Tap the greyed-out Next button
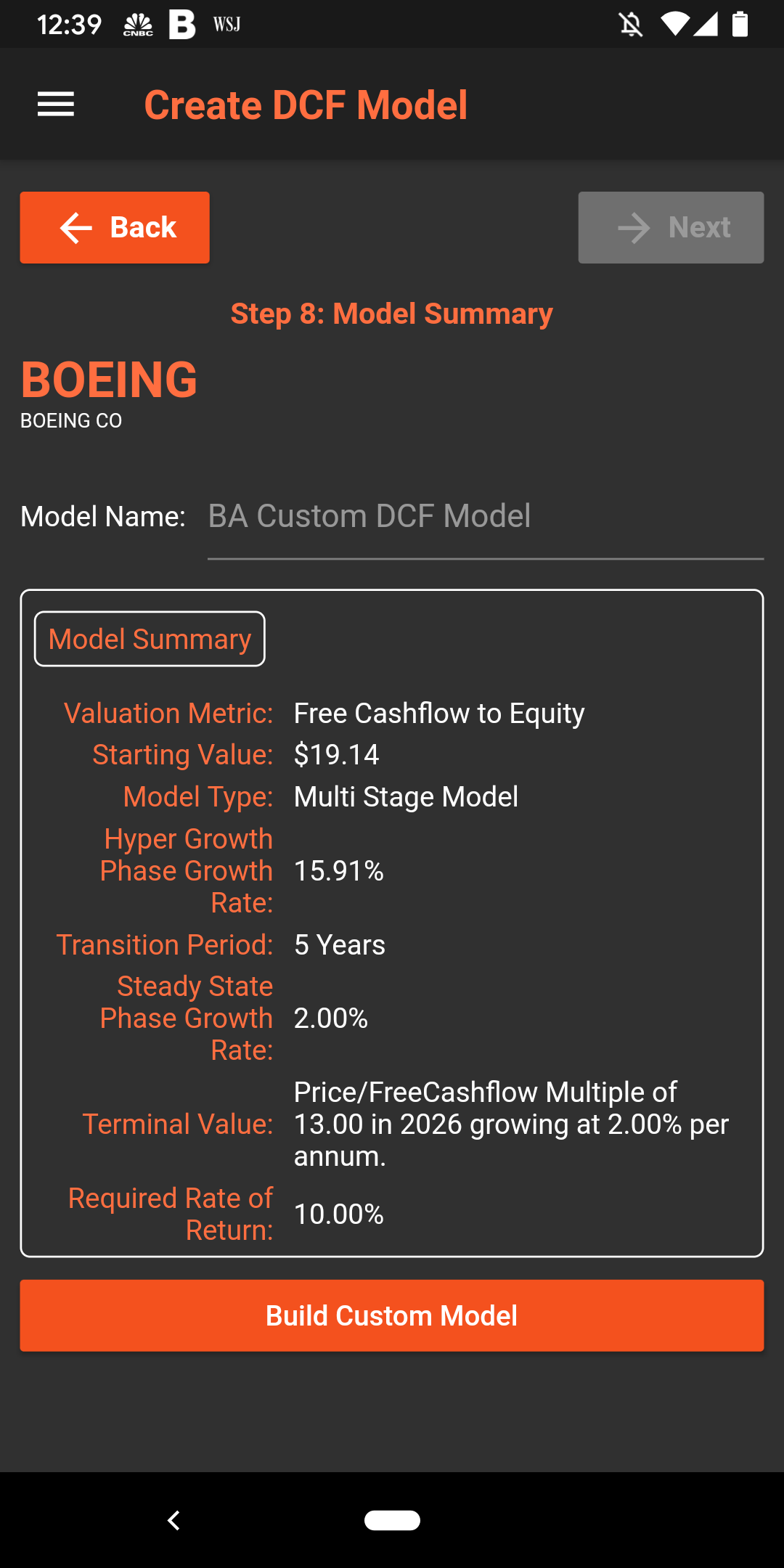Screen dimensions: 784x1568 pyautogui.click(x=671, y=227)
